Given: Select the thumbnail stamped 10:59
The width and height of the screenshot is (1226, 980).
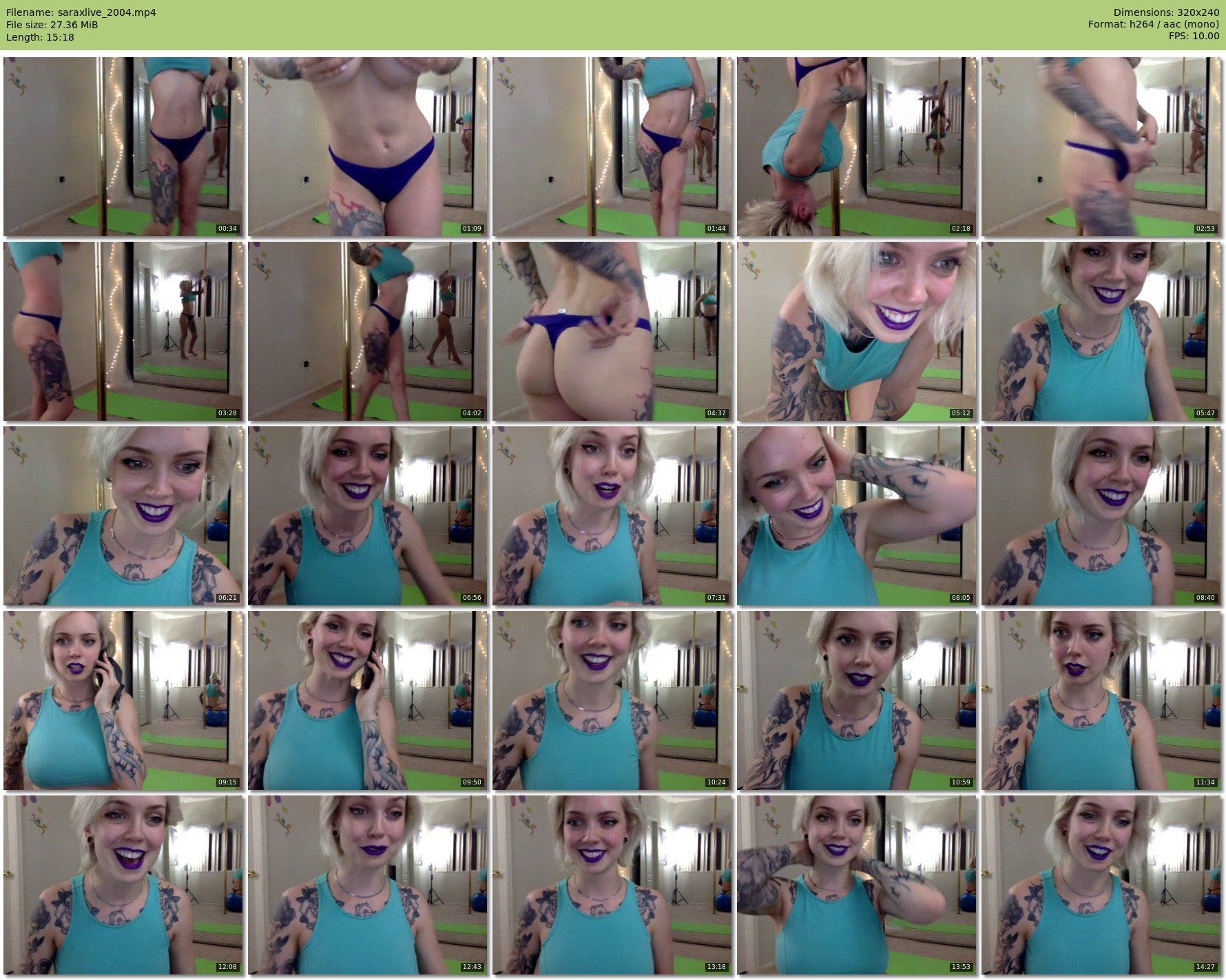Looking at the screenshot, I should 857,700.
